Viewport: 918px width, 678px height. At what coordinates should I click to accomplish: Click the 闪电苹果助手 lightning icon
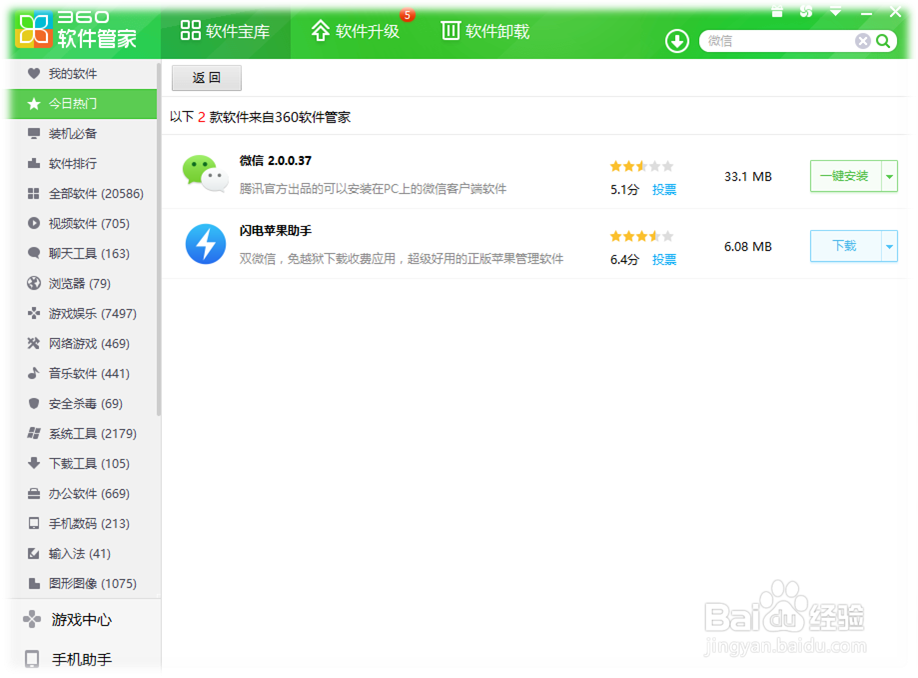205,244
